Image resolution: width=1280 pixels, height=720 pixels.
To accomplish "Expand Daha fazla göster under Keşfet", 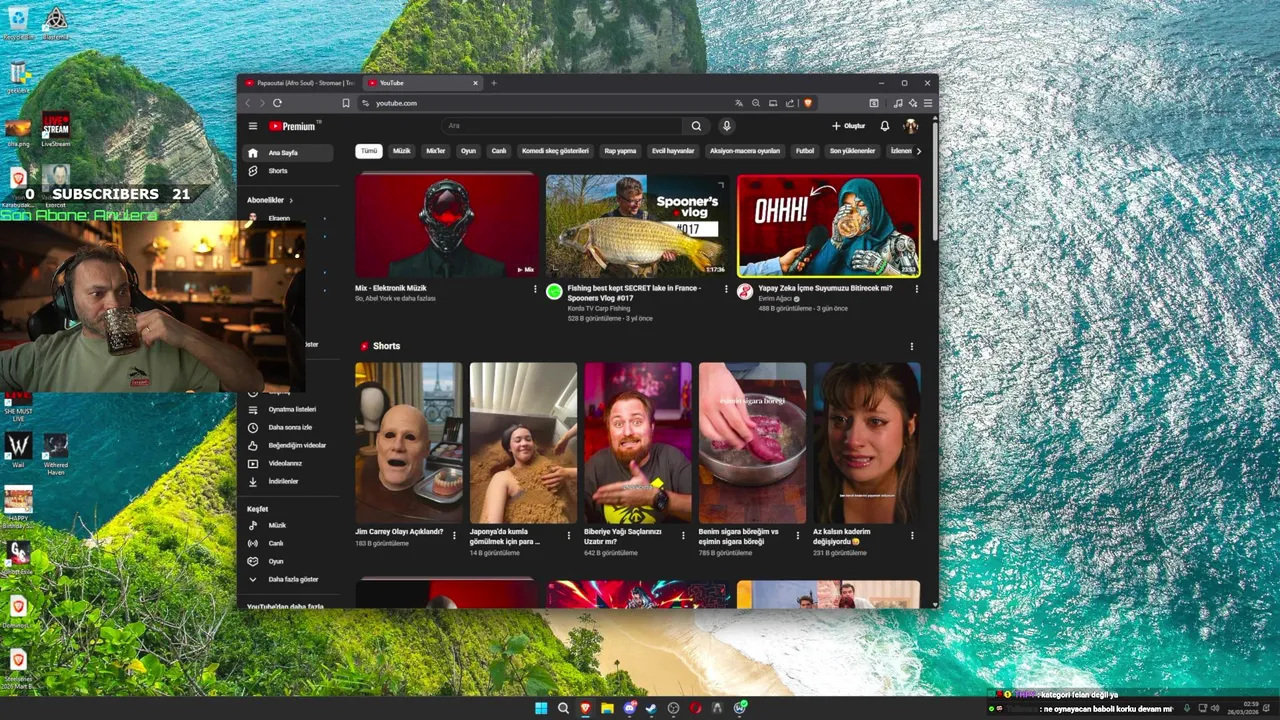I will pos(288,579).
